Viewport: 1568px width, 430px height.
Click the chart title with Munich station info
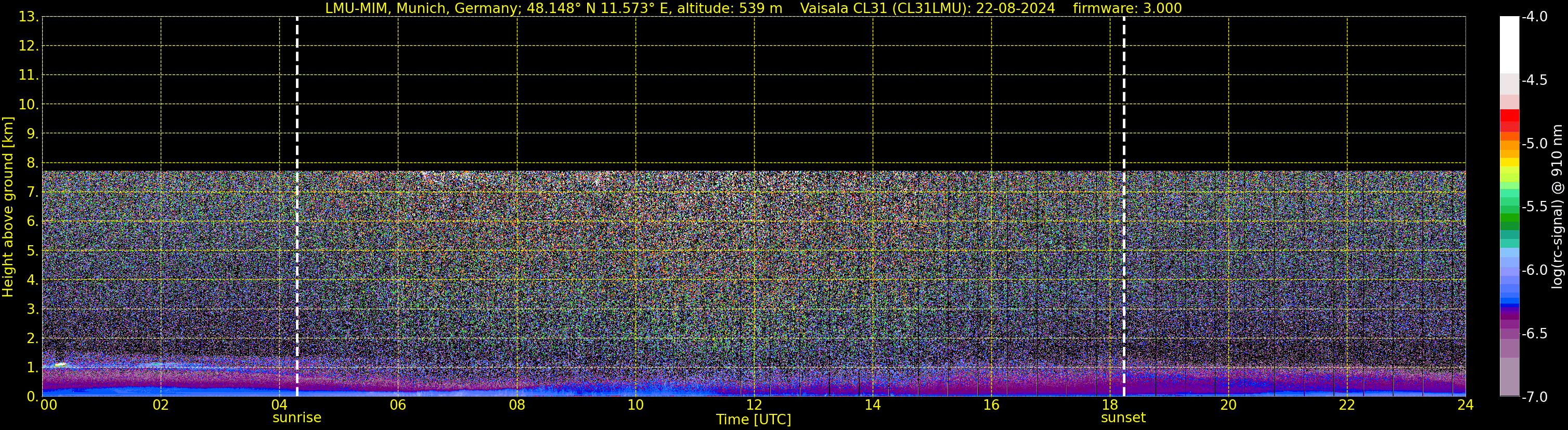click(x=754, y=8)
